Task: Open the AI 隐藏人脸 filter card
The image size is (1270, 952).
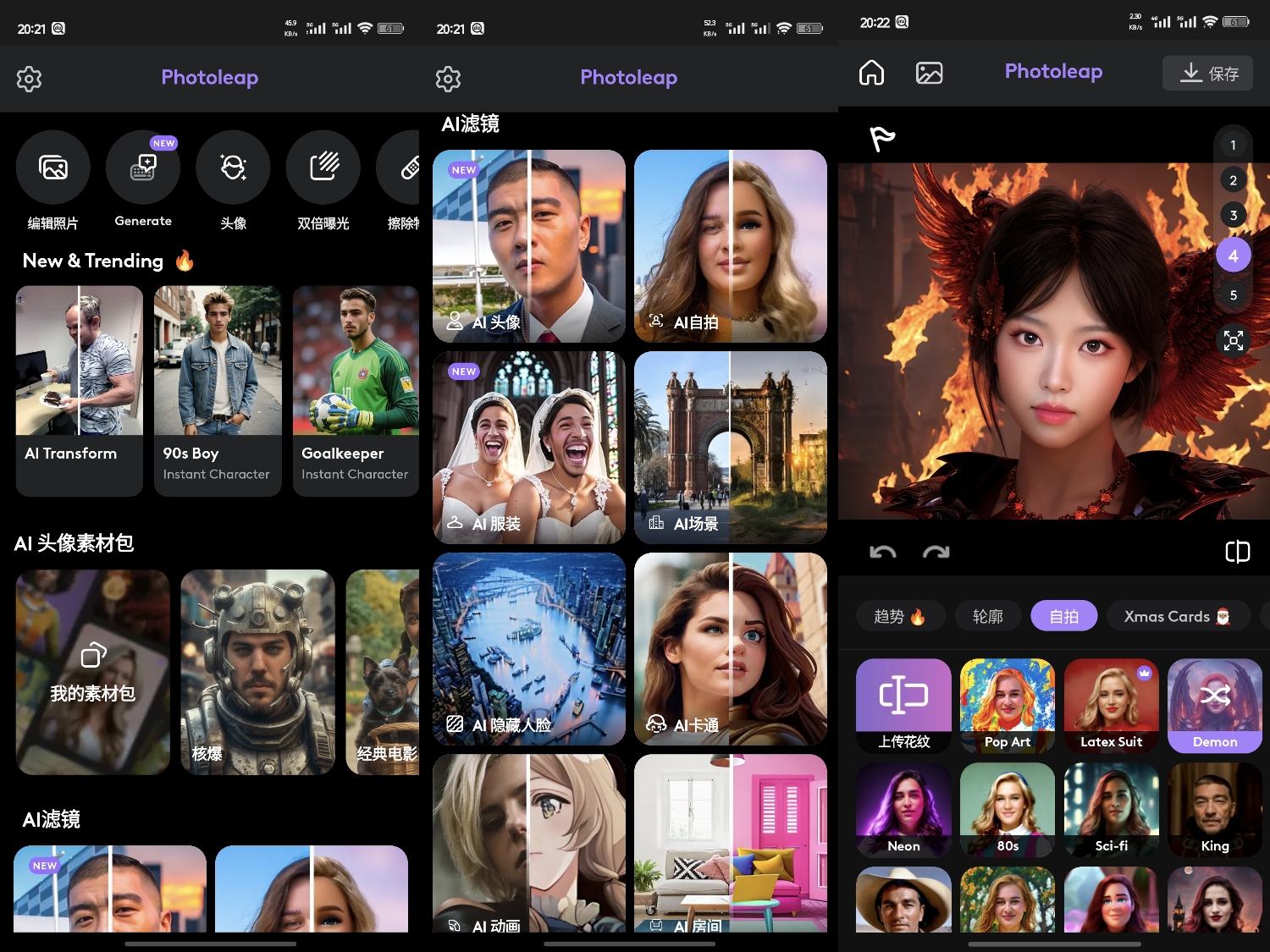Action: coord(529,649)
